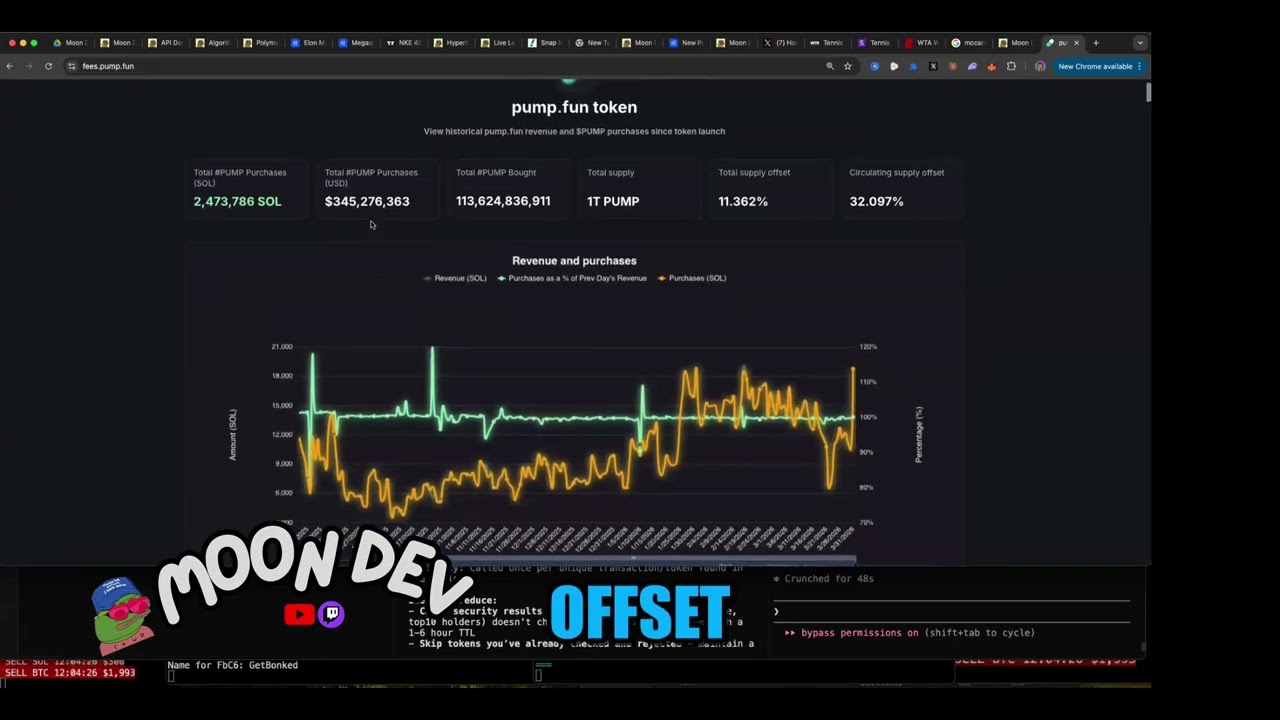The image size is (1280, 720).
Task: Switch to the Mega tab
Action: [357, 43]
